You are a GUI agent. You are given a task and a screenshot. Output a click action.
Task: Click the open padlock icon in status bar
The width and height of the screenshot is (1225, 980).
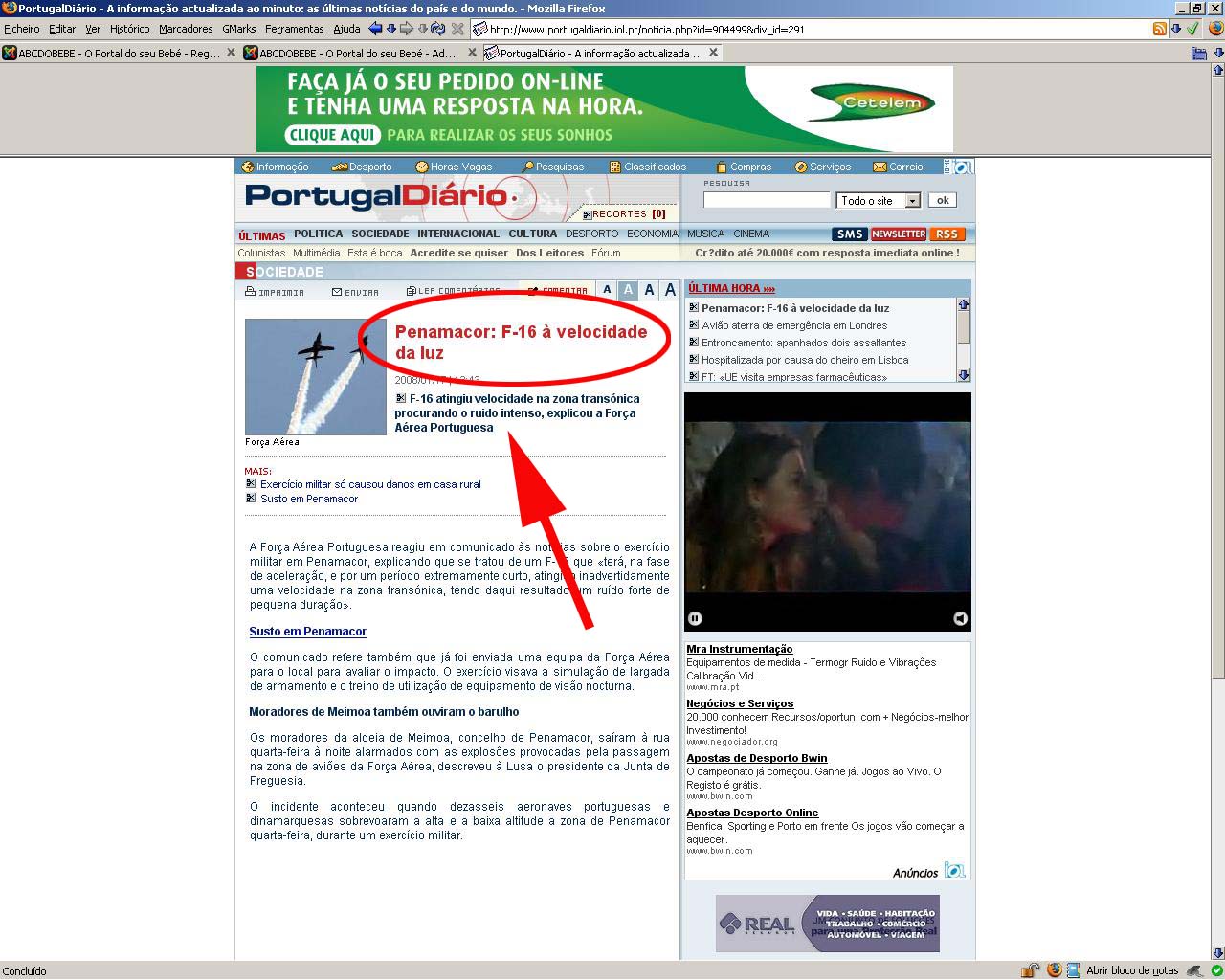click(1030, 970)
